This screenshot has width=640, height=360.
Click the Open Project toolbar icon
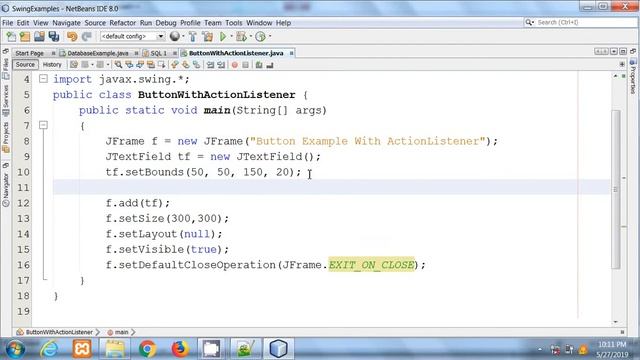click(39, 36)
